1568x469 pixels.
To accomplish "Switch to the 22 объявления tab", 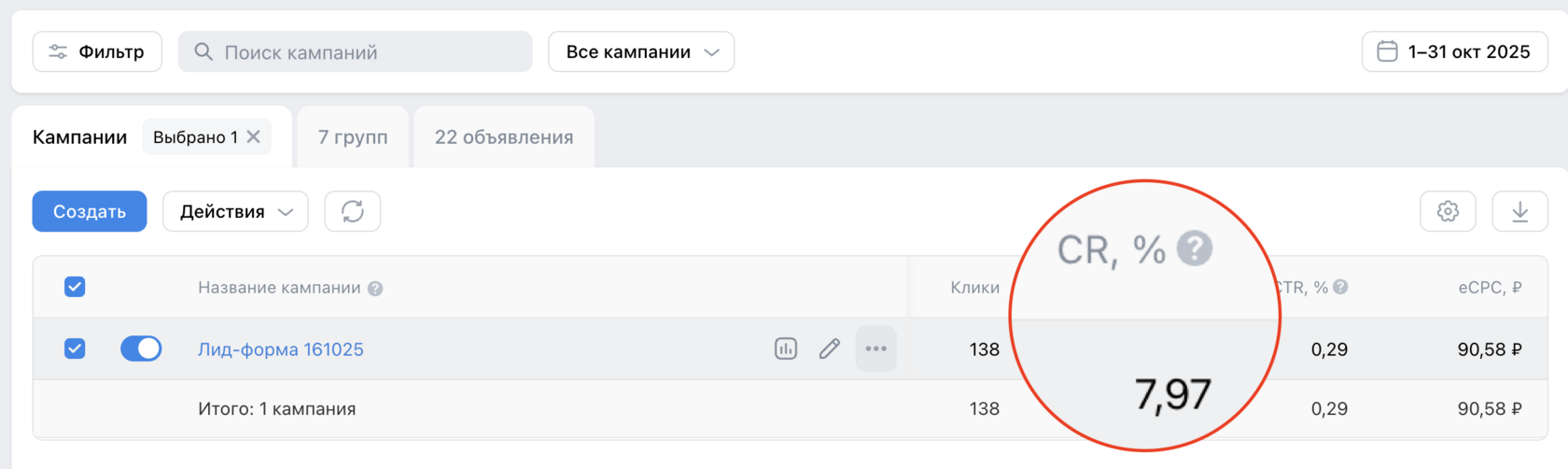I will coord(504,137).
